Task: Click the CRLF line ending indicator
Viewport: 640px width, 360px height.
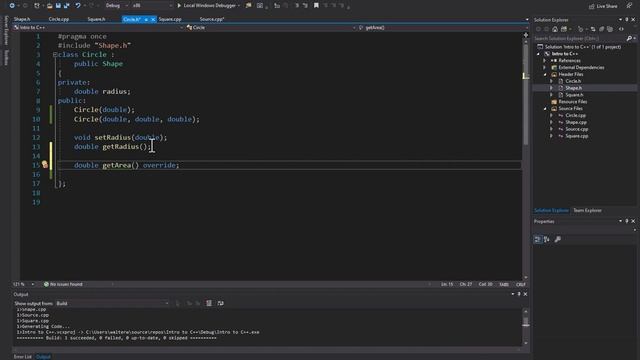Action: (x=520, y=284)
